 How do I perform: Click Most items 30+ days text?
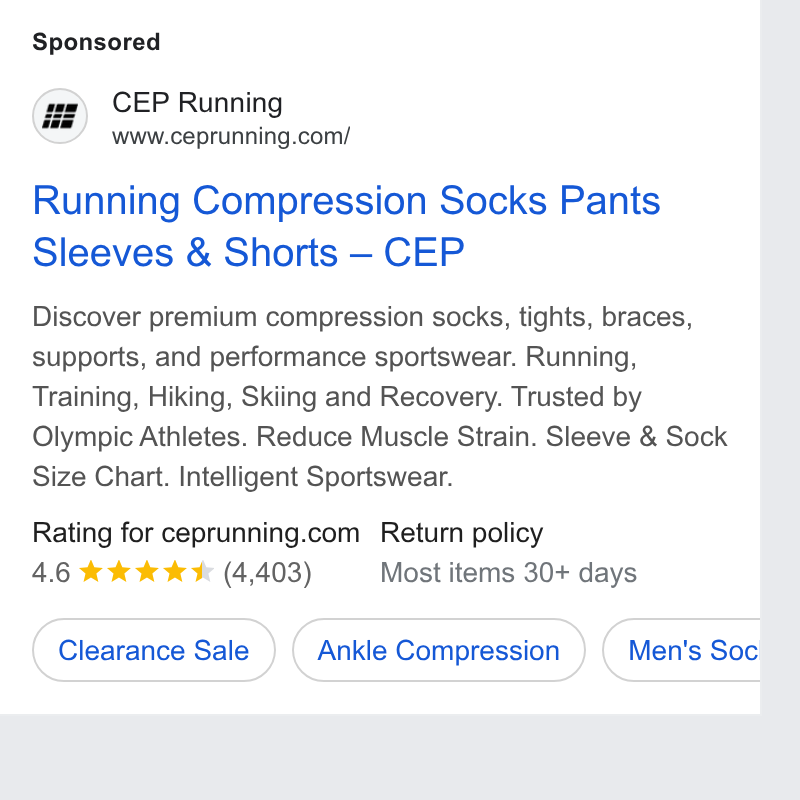point(509,572)
